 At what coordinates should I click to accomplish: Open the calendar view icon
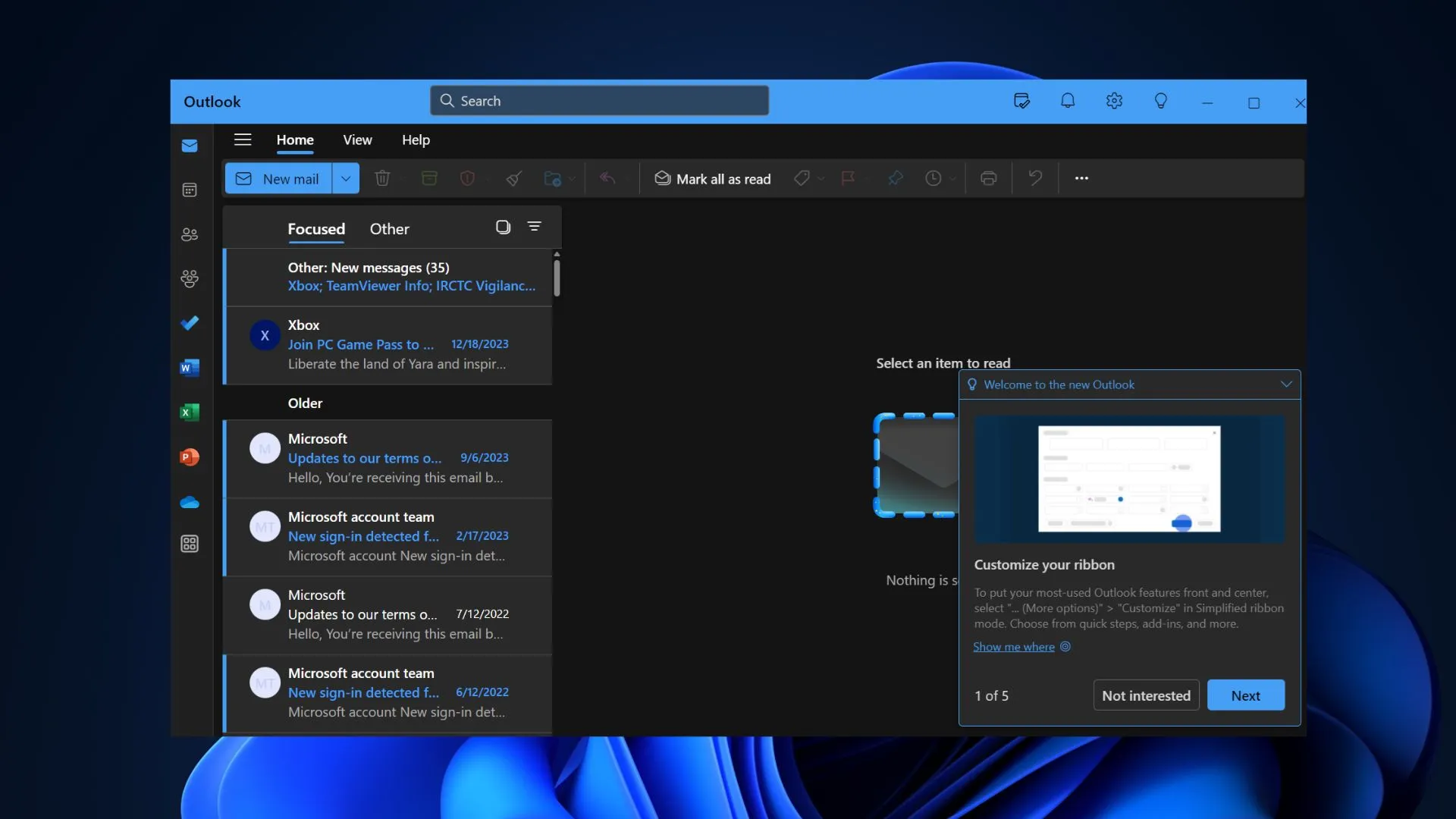pos(189,190)
